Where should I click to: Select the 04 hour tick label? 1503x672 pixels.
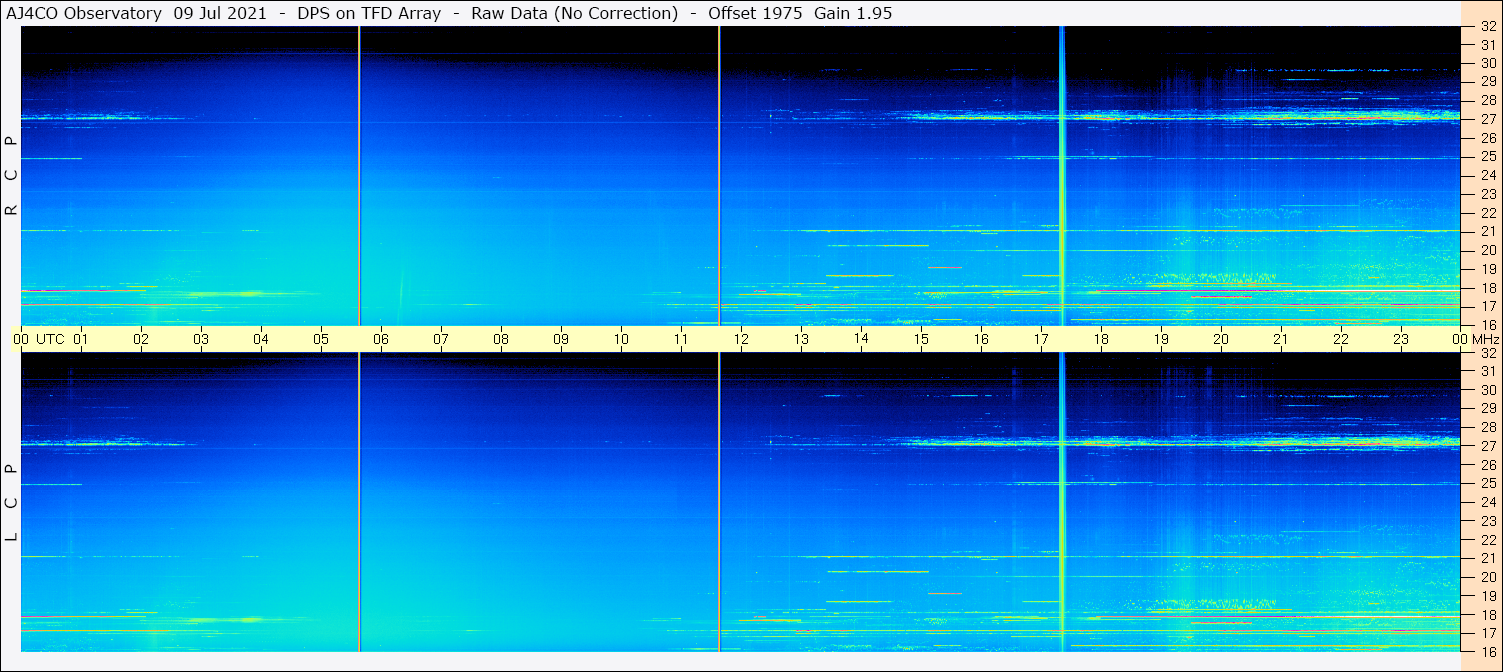click(261, 339)
